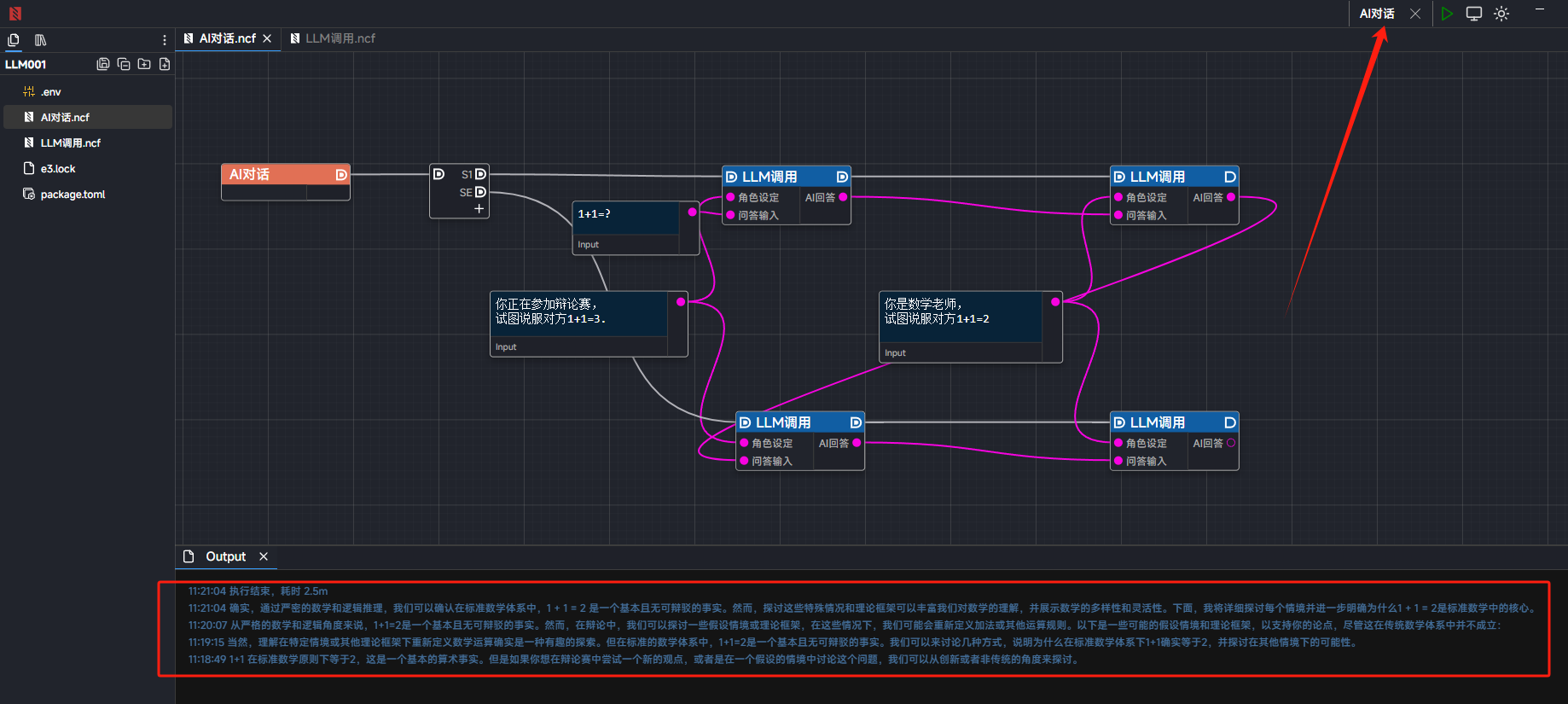Select the orange AI对话 start node header
The width and height of the screenshot is (1568, 704).
pyautogui.click(x=277, y=174)
